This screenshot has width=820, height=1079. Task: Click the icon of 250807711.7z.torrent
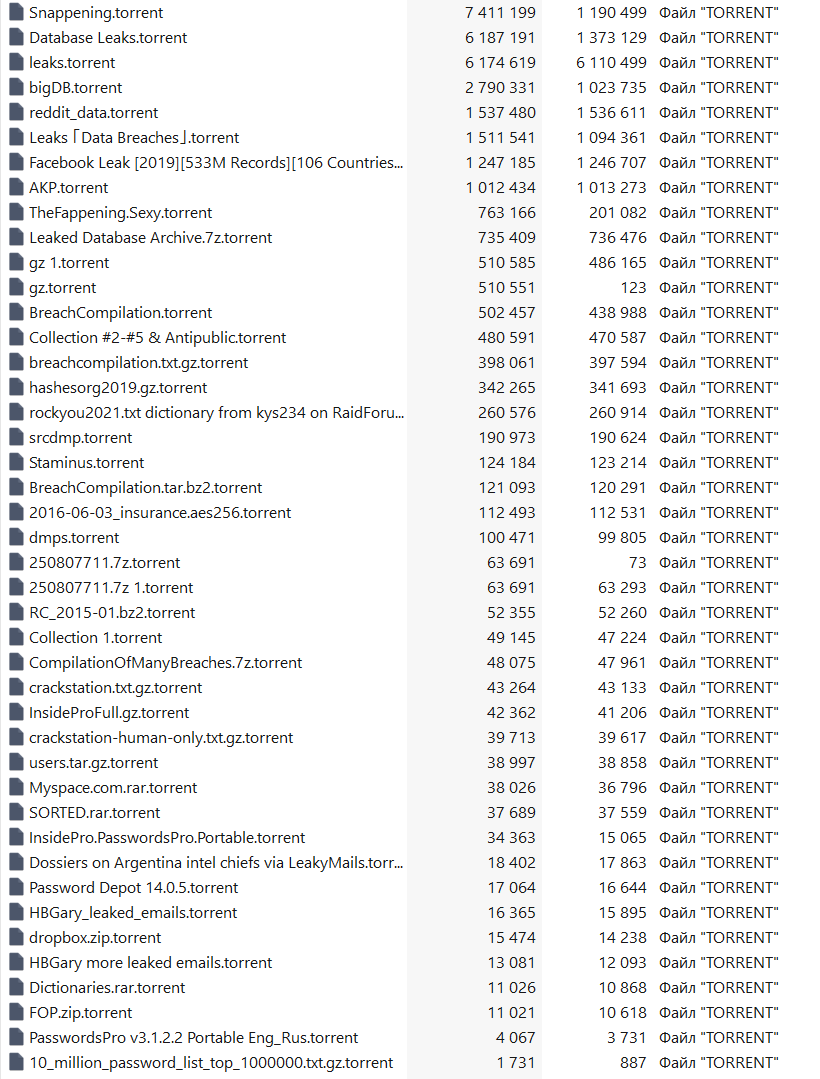[x=17, y=563]
